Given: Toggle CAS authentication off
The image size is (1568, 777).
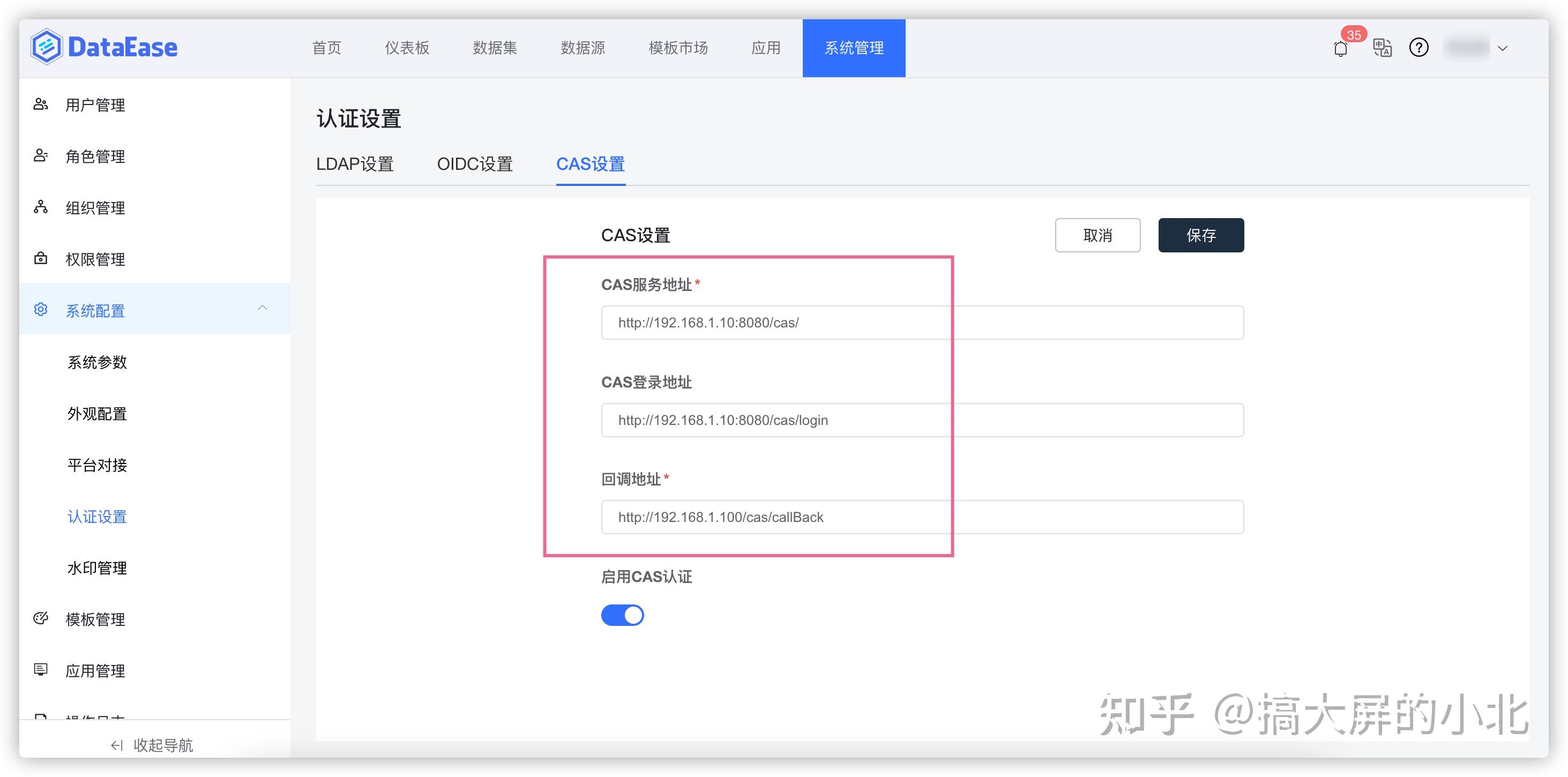Looking at the screenshot, I should coord(622,615).
